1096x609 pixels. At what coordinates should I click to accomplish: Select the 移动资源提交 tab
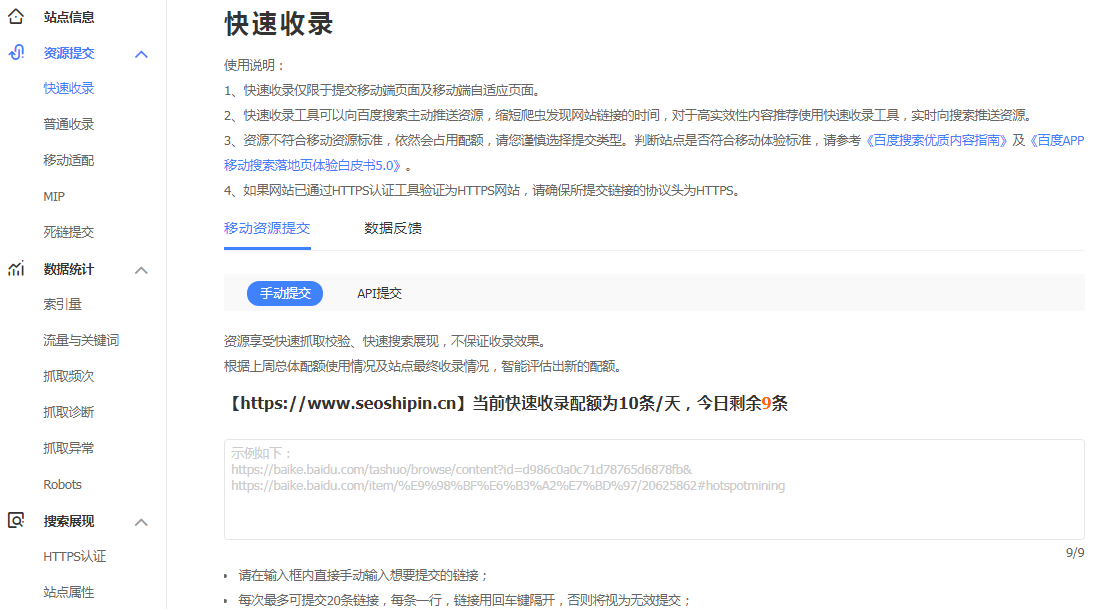pos(267,228)
